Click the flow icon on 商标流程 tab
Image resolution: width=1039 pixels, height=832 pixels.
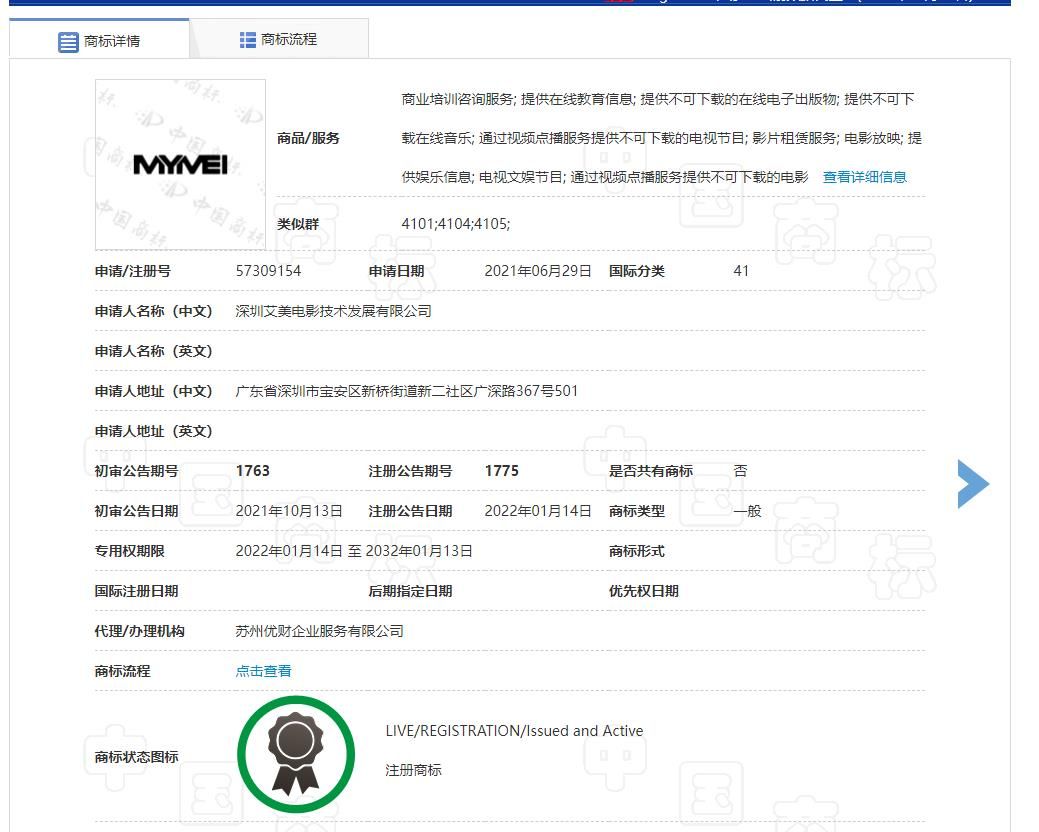point(246,40)
